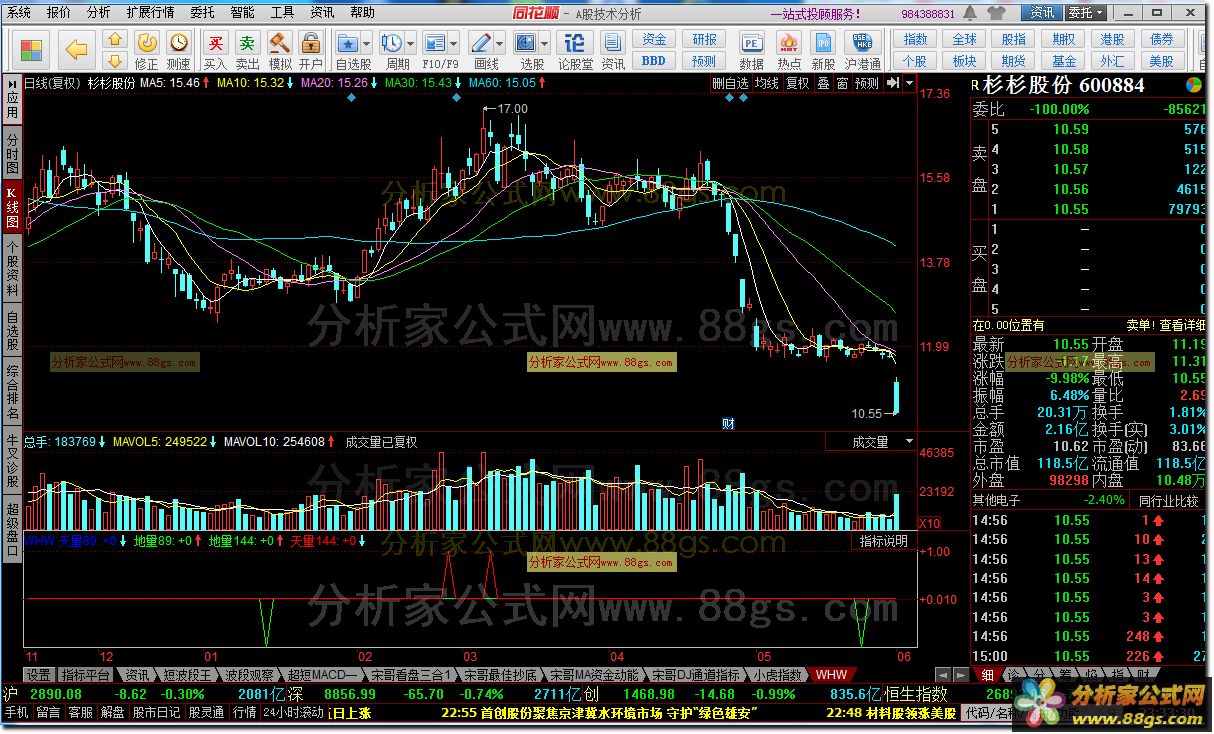Open the 智能 menu

tap(242, 13)
